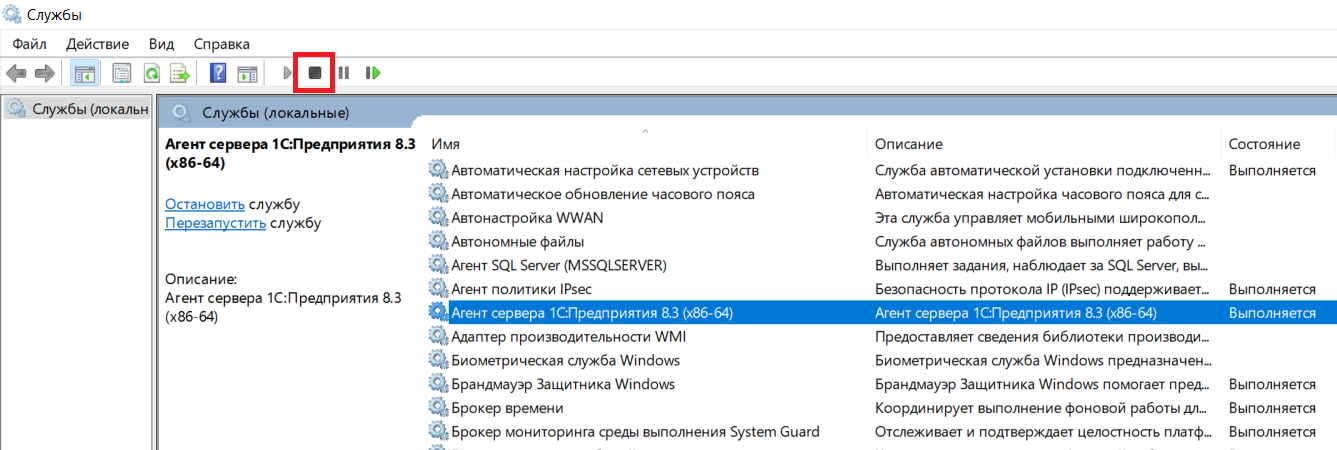Click the Start service play icon
Image resolution: width=1337 pixels, height=450 pixels.
click(x=287, y=73)
